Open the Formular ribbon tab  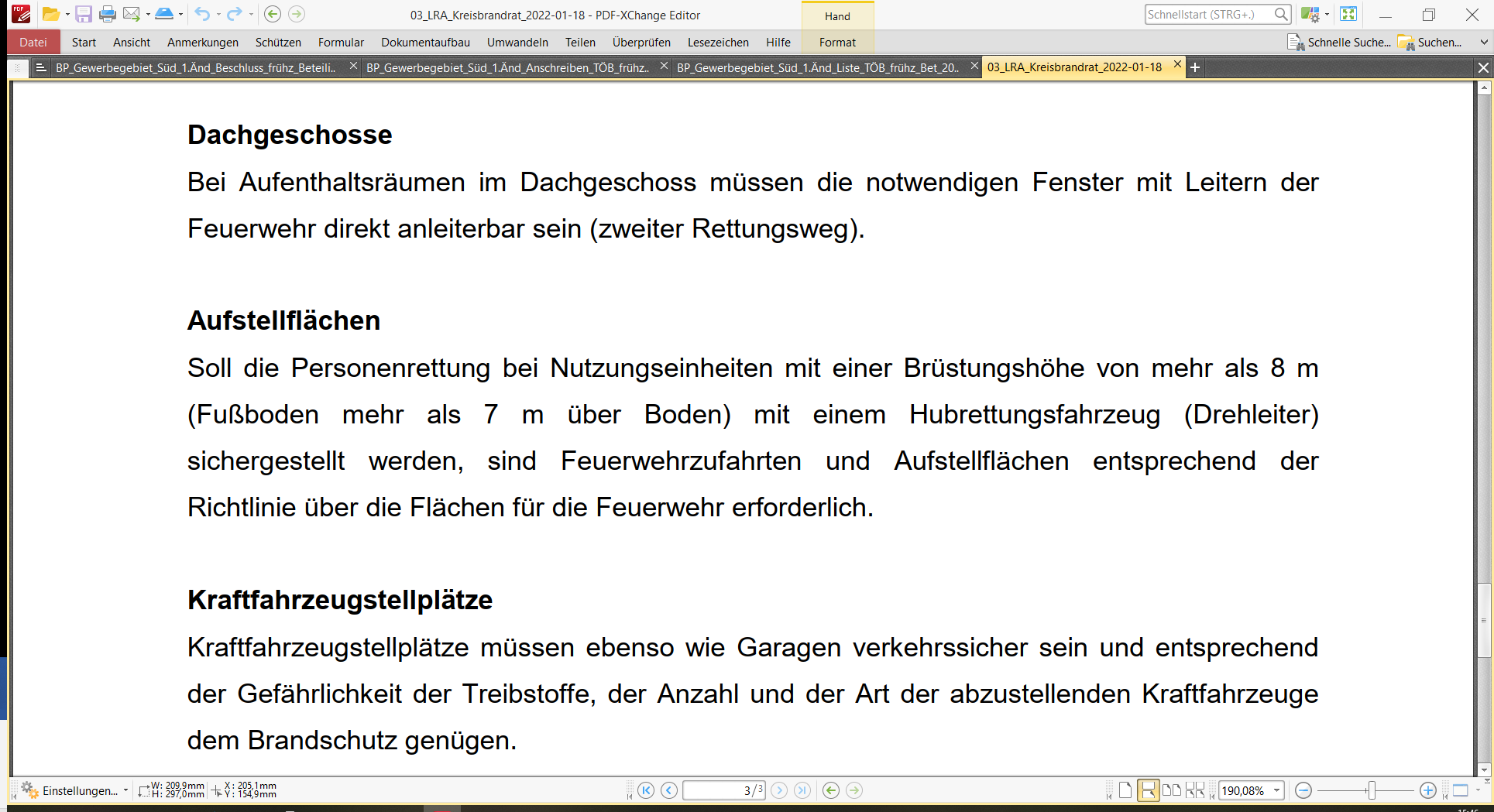(x=341, y=43)
